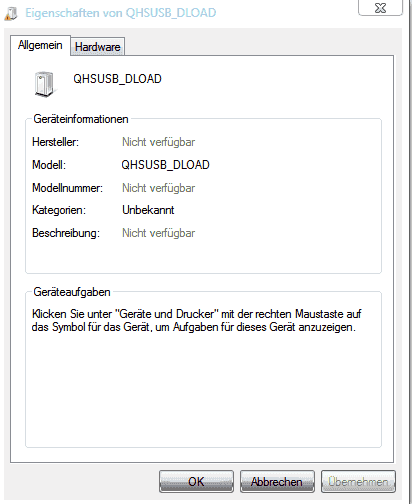Click the Beschreibung value Nicht verfügbar
412x504 pixels.
(x=158, y=233)
